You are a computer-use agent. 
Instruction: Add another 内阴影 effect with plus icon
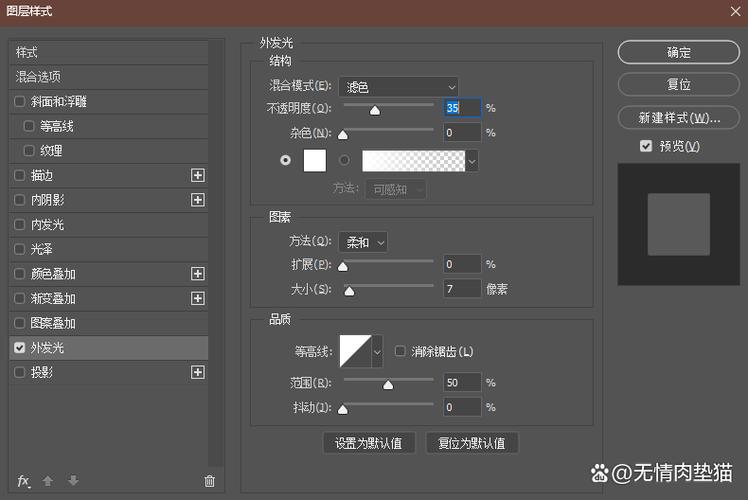pos(197,200)
